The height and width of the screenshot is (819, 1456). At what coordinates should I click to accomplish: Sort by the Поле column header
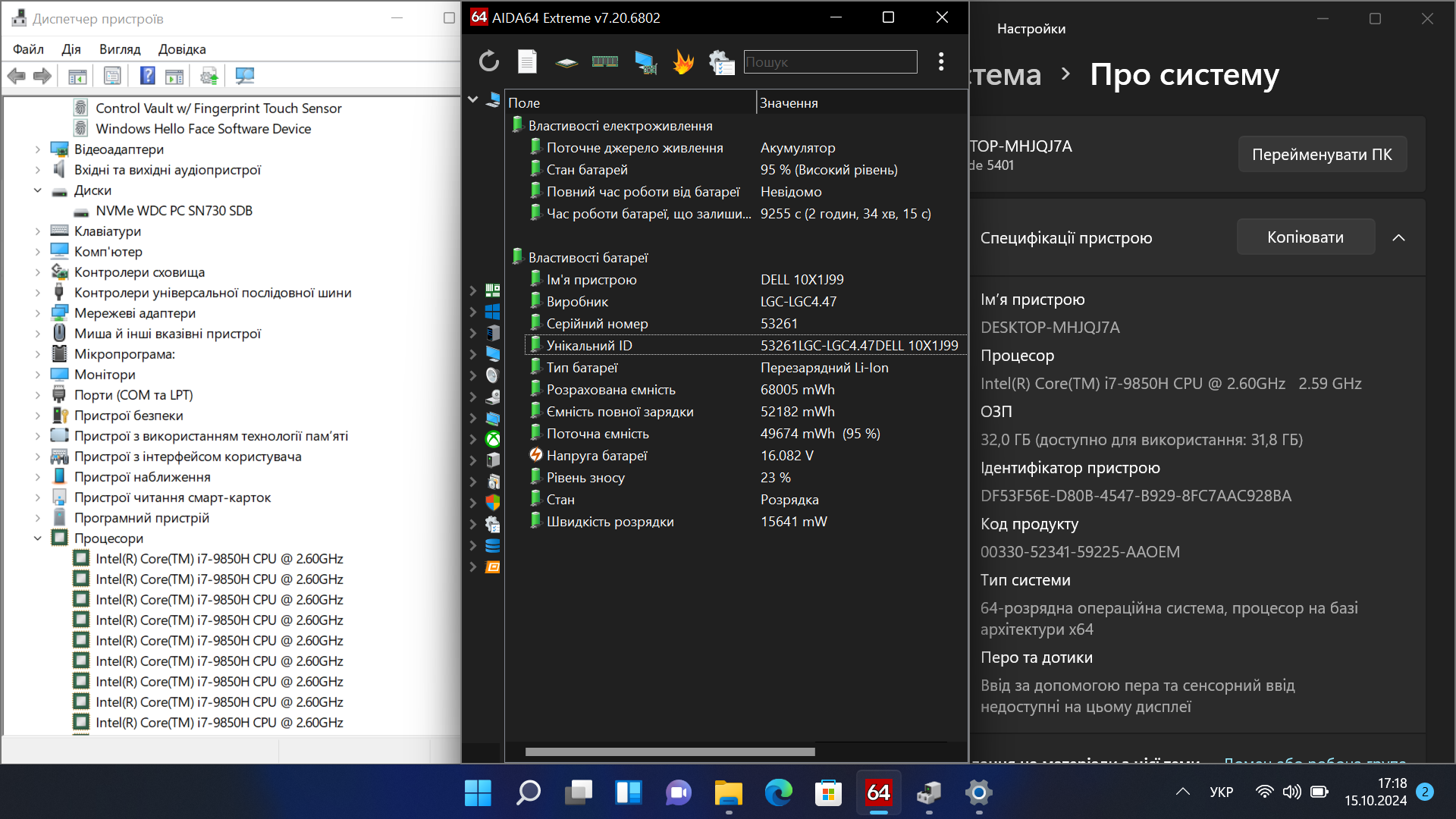tap(631, 102)
